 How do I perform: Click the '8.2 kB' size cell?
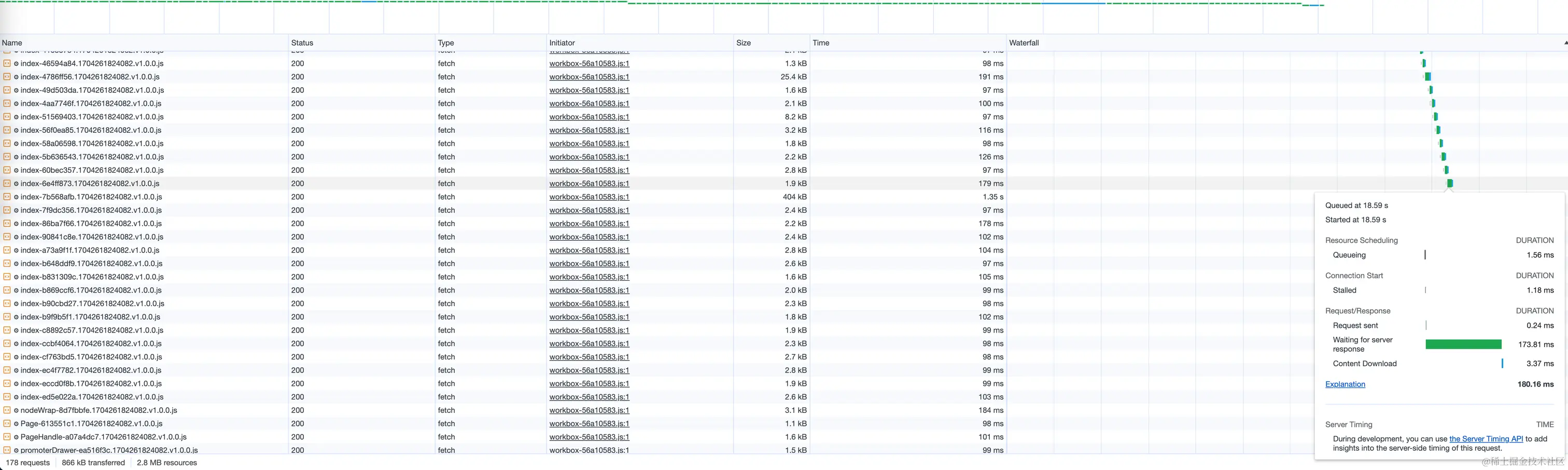(x=795, y=117)
